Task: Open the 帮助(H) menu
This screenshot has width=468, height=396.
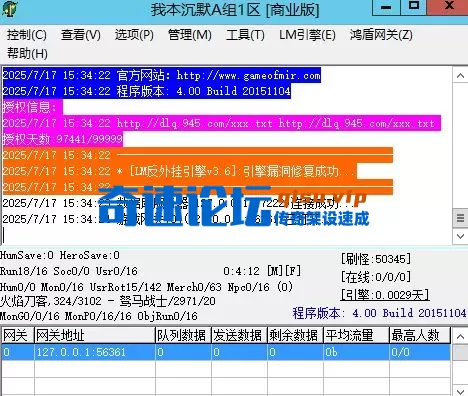Action: [x=27, y=53]
